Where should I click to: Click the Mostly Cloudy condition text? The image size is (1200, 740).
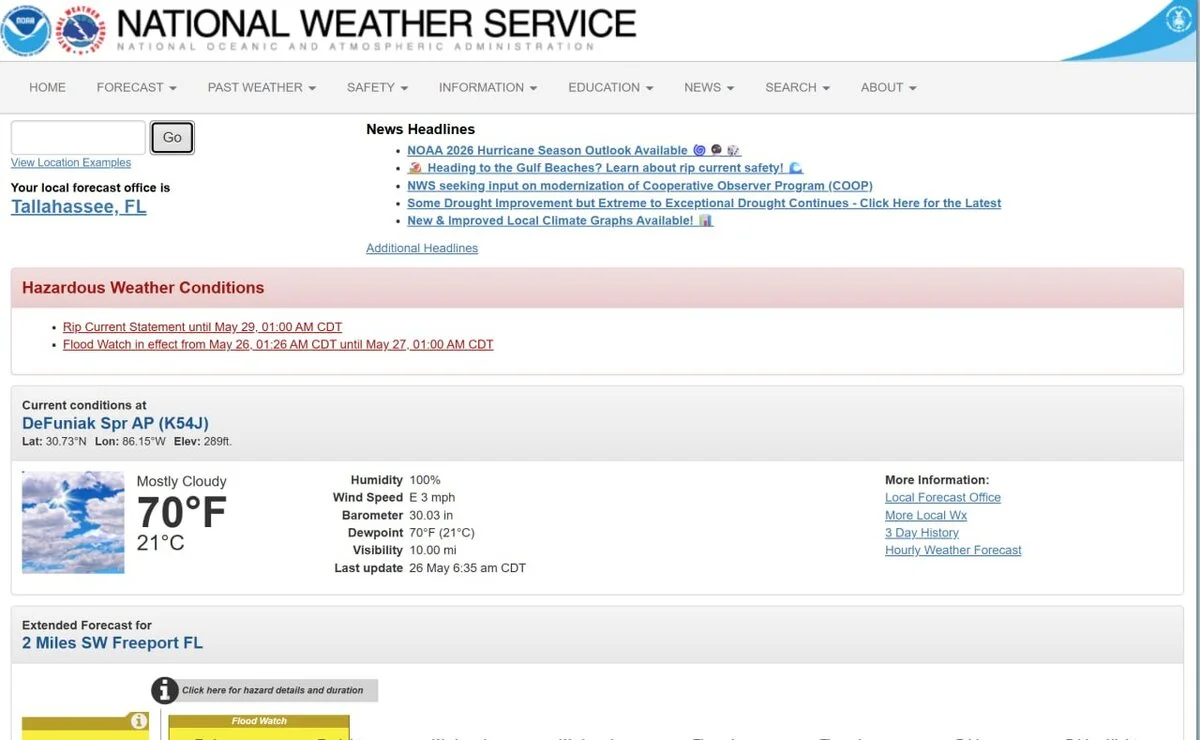(x=182, y=482)
